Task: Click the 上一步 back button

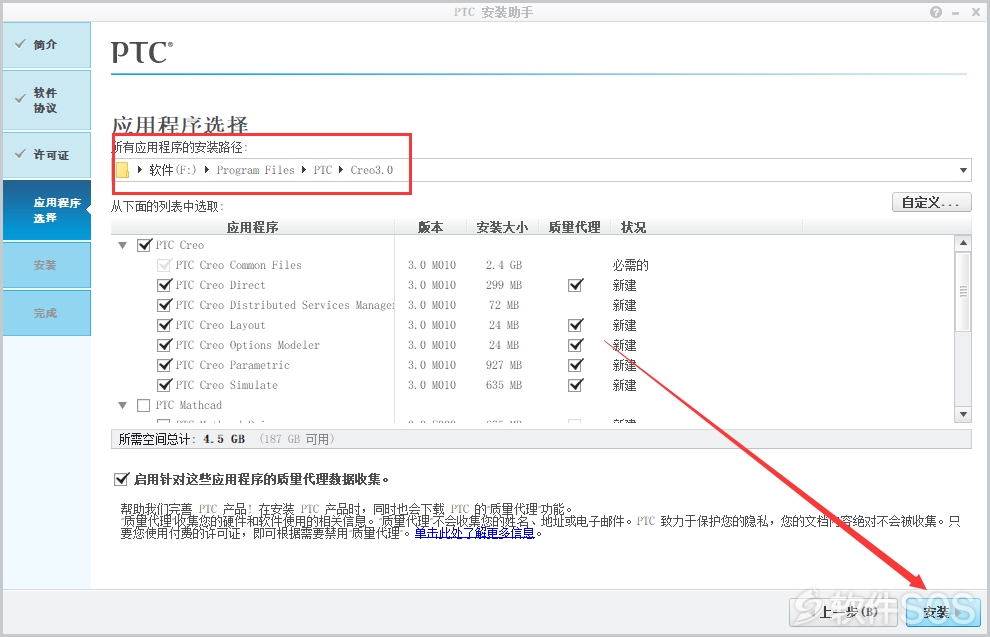Action: click(843, 612)
